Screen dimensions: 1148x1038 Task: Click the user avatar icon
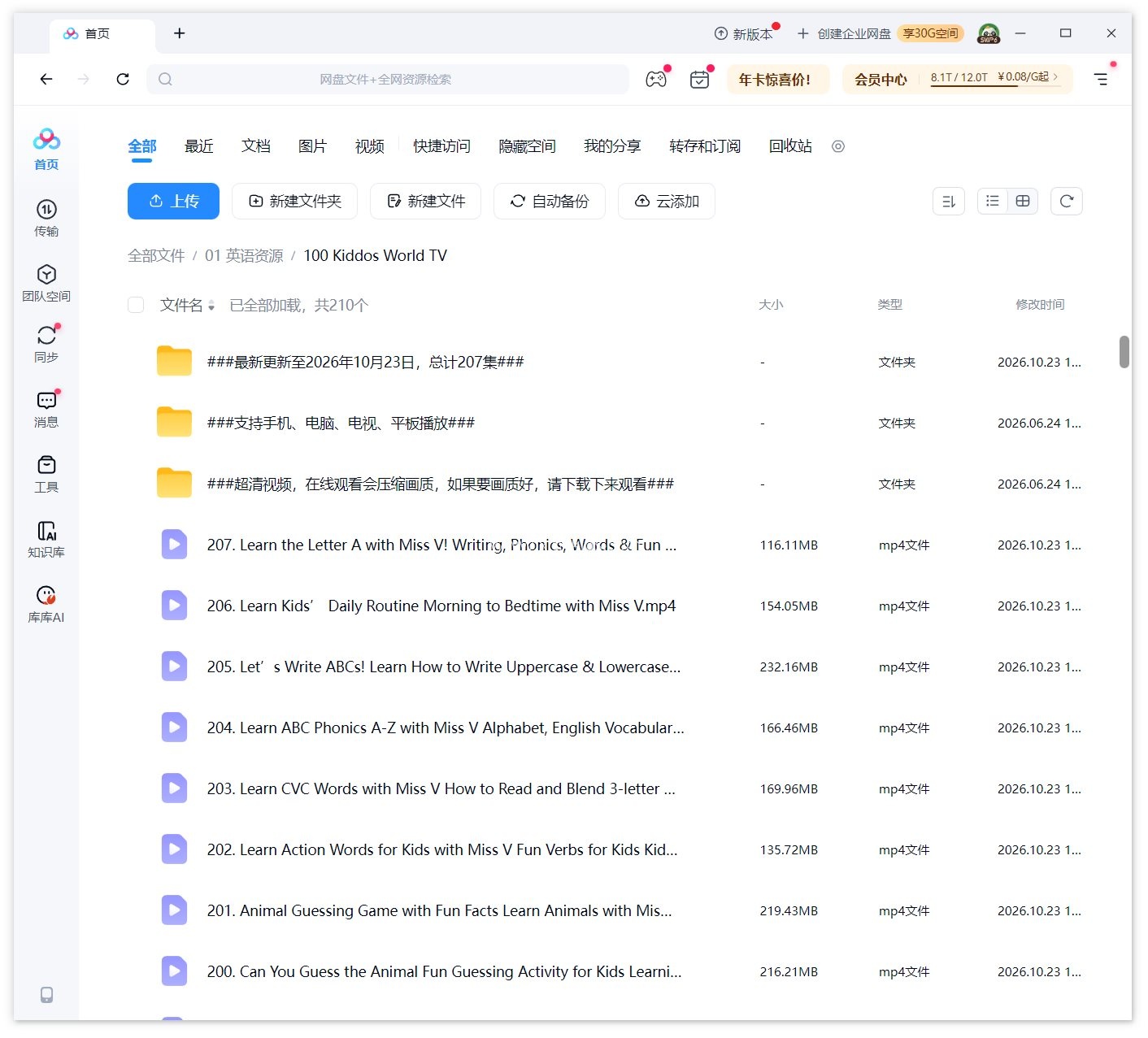pyautogui.click(x=989, y=33)
